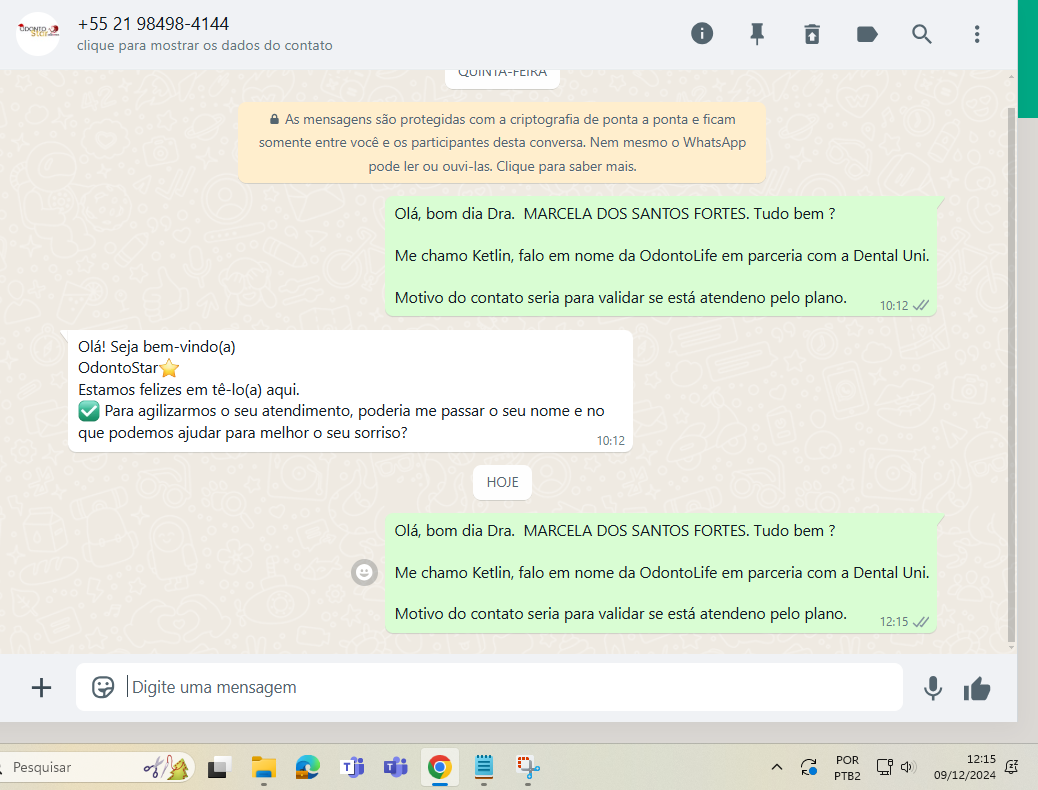The width and height of the screenshot is (1038, 790).
Task: Click the sync status tray icon
Action: pos(808,767)
